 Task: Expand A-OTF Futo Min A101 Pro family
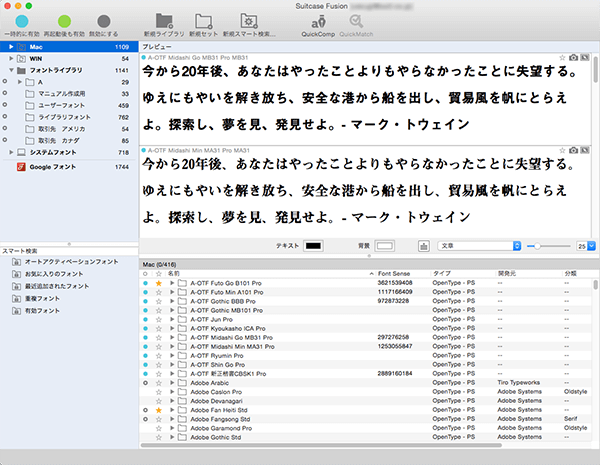click(x=172, y=292)
